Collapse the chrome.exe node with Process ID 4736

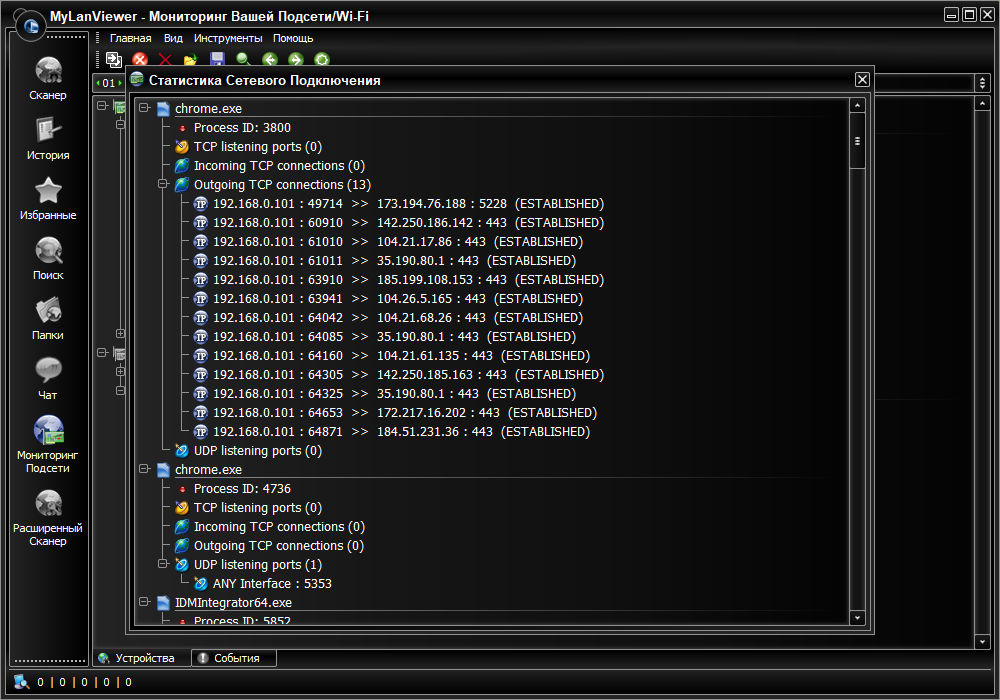(145, 469)
